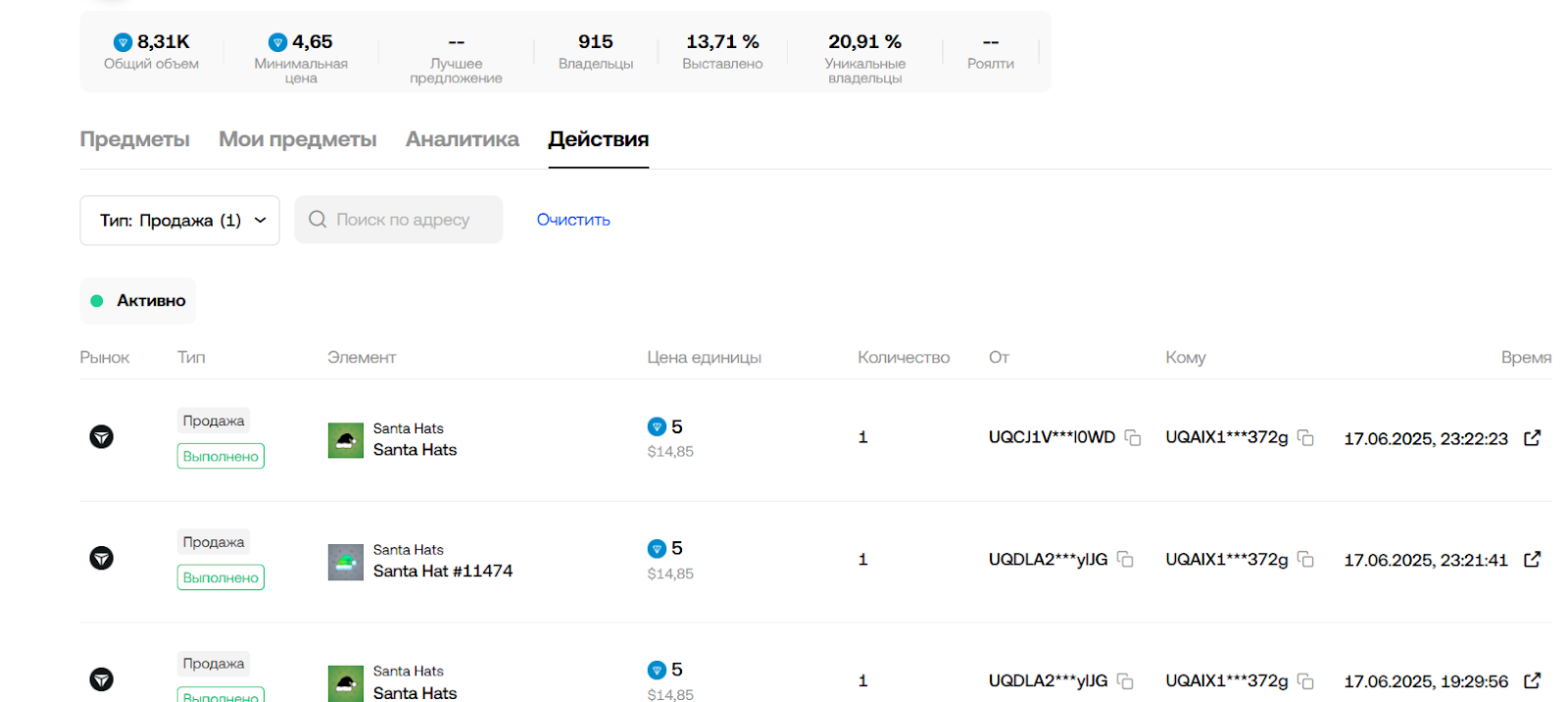
Task: Click the Очистить link to clear filters
Action: click(573, 220)
